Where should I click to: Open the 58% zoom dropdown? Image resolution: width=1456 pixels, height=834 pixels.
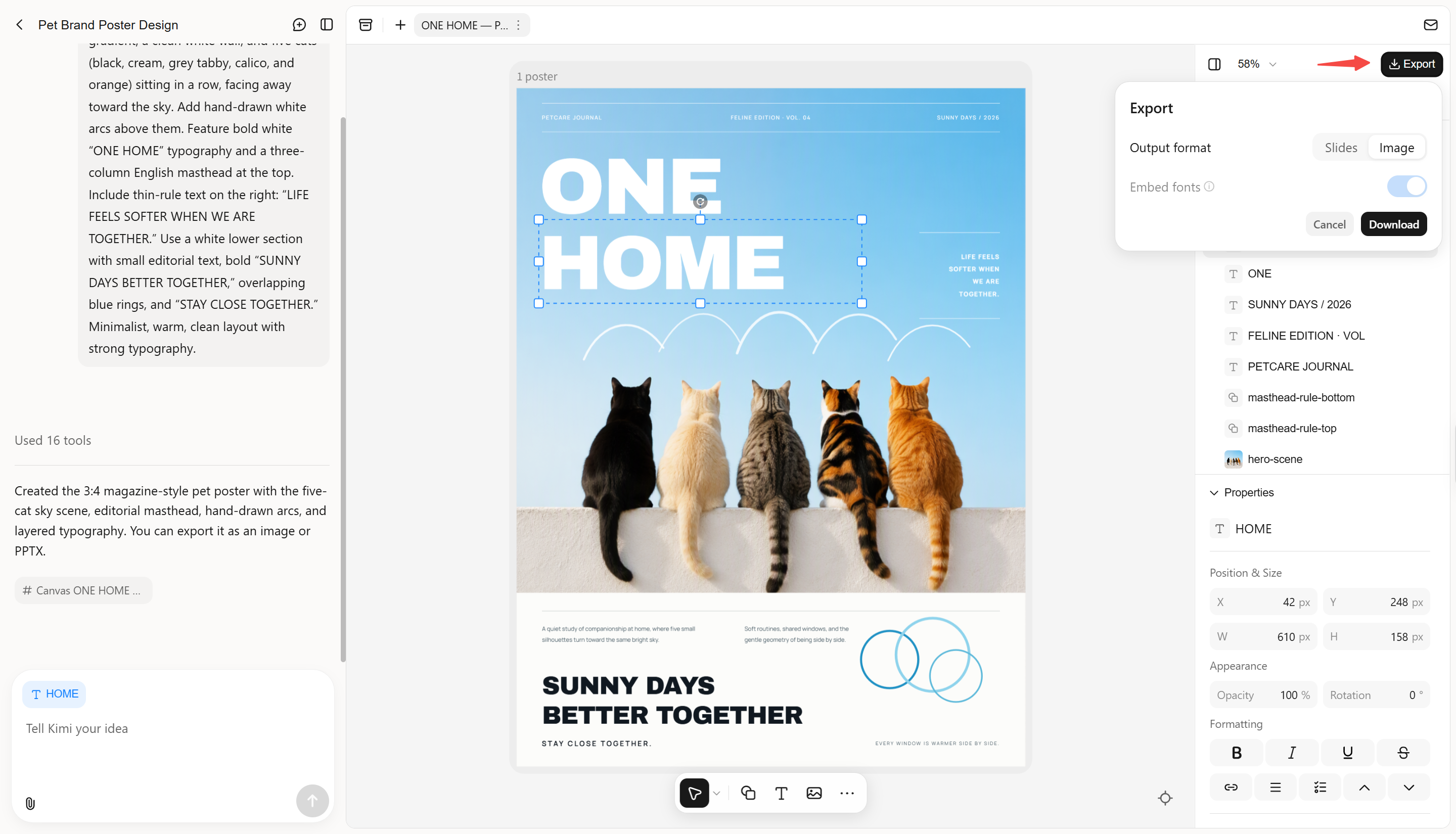tap(1257, 64)
